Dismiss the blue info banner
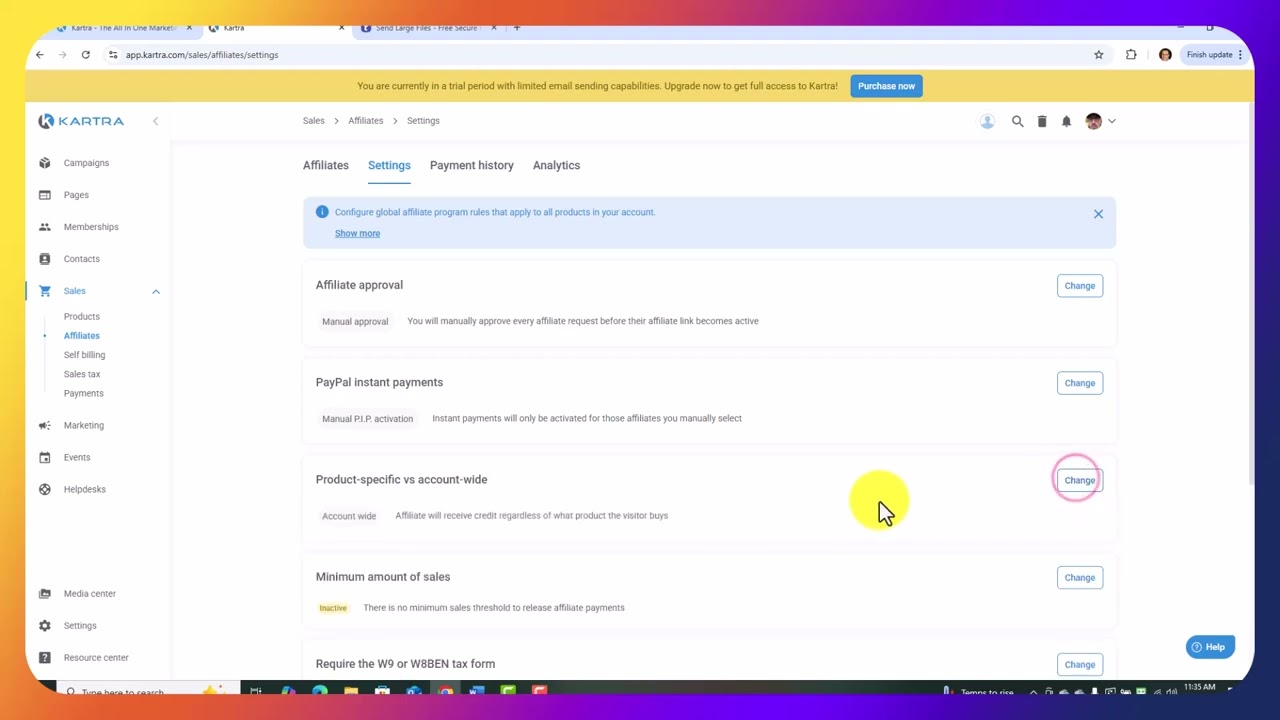This screenshot has width=1280, height=720. [x=1098, y=214]
